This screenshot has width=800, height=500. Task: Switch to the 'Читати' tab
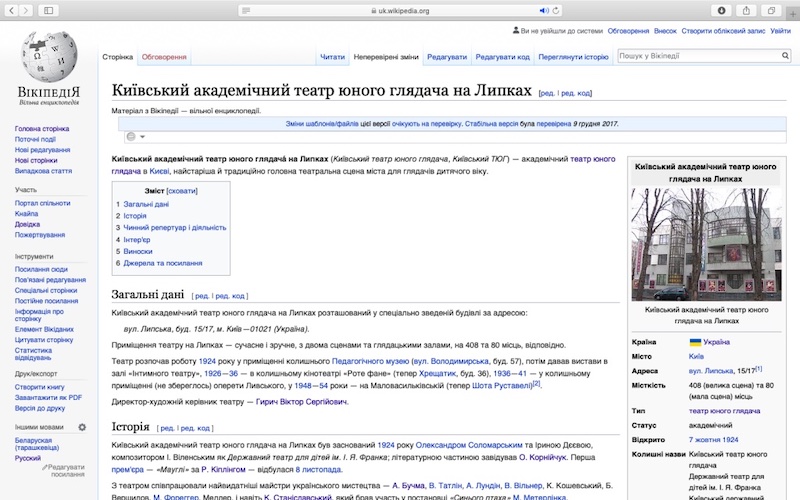[332, 57]
